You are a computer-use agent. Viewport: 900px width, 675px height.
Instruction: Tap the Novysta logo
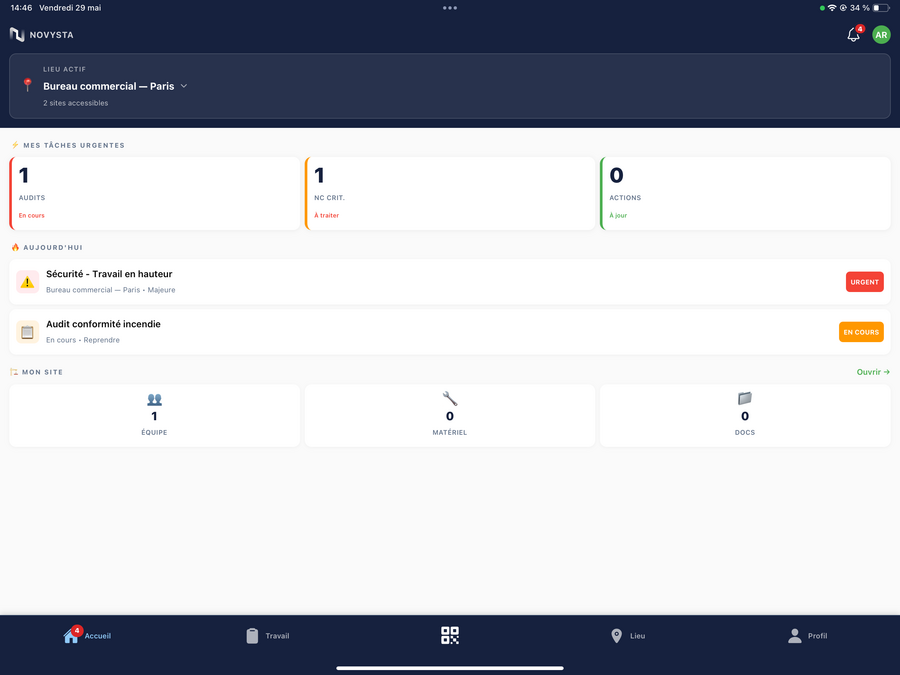pyautogui.click(x=41, y=35)
